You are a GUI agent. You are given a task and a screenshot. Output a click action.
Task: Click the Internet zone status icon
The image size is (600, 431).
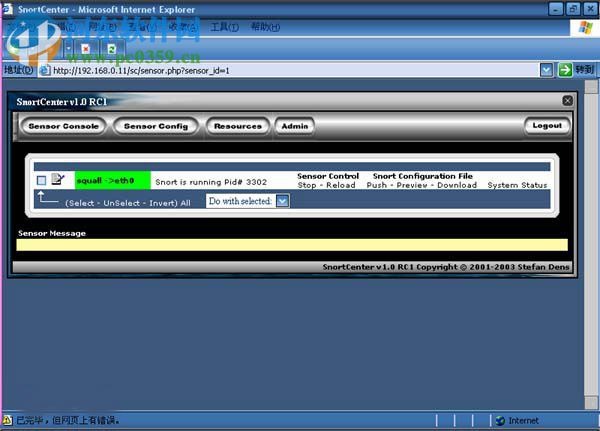[500, 421]
